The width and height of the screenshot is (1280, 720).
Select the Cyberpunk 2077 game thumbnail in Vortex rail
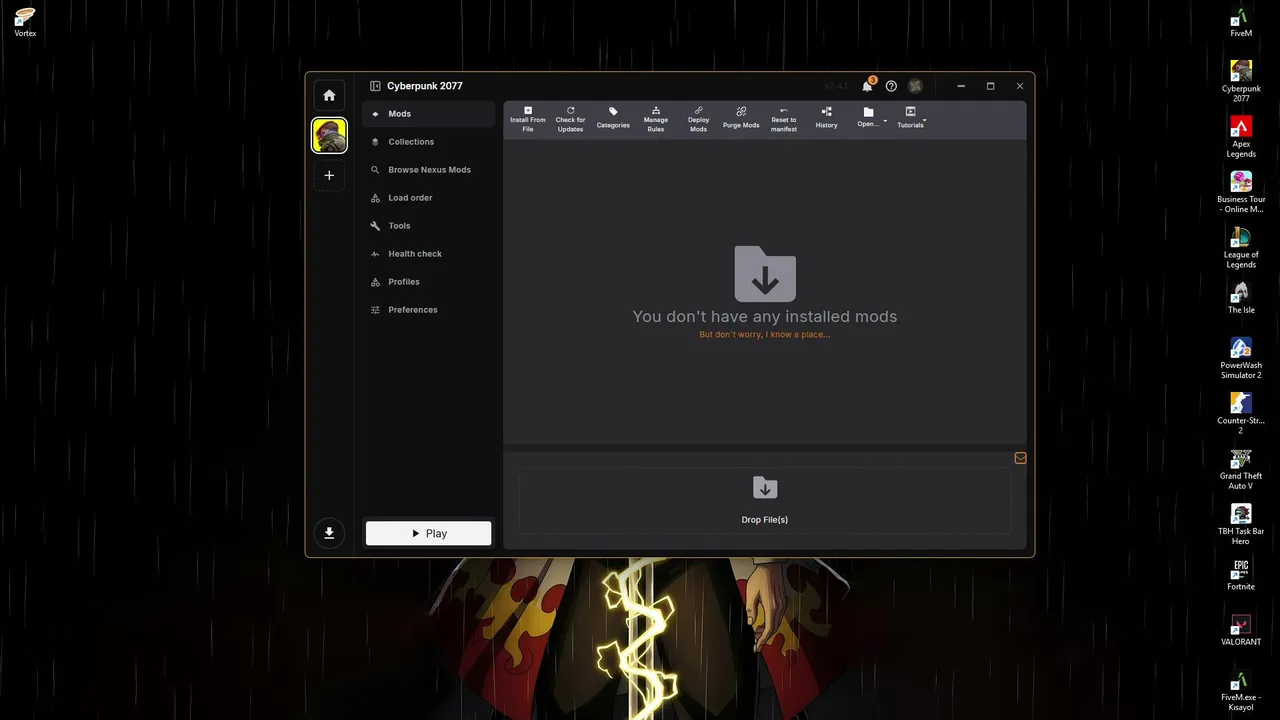(329, 136)
